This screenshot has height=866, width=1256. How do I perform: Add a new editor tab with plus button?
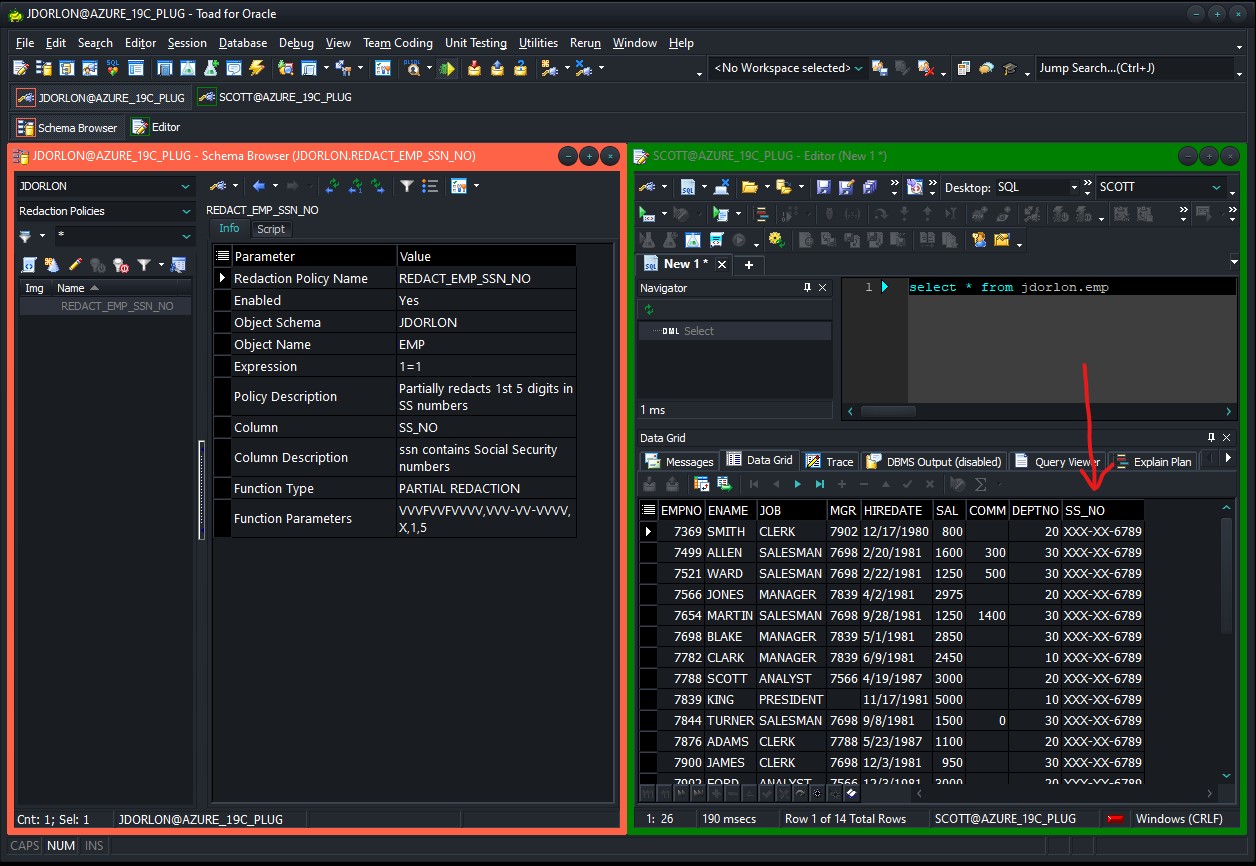(x=748, y=264)
